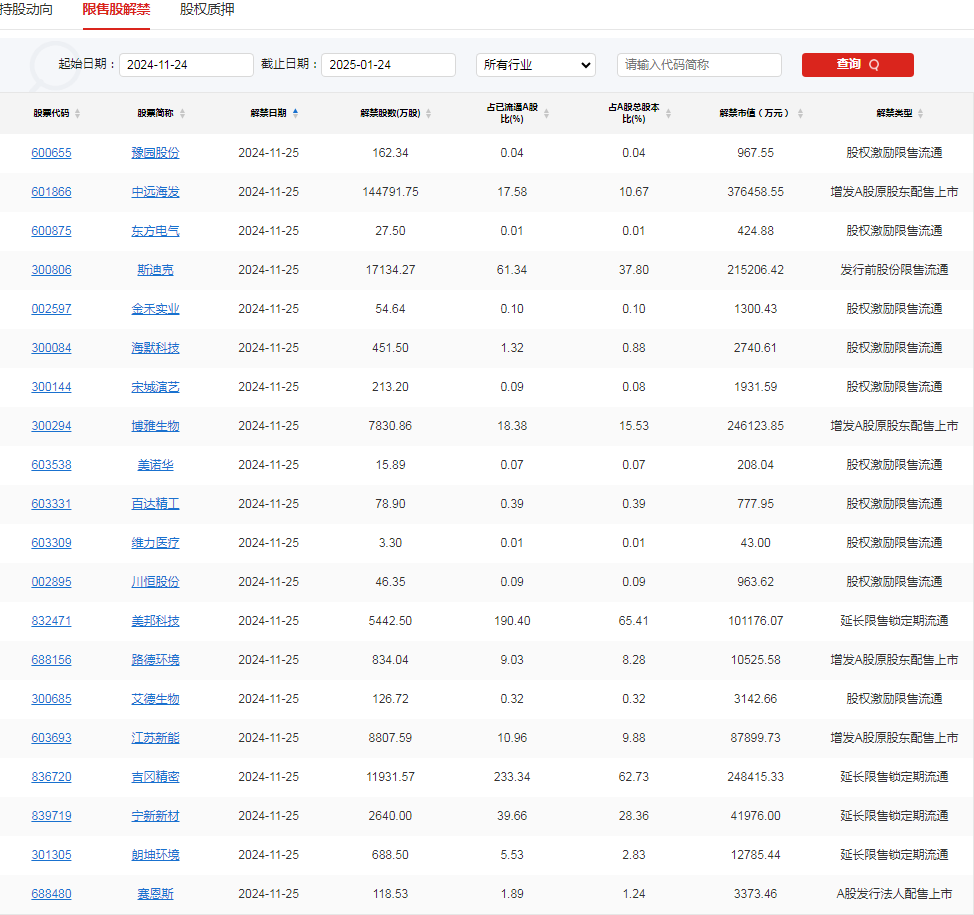This screenshot has height=915, width=974.
Task: Open the 股权质押 tab
Action: tap(207, 9)
